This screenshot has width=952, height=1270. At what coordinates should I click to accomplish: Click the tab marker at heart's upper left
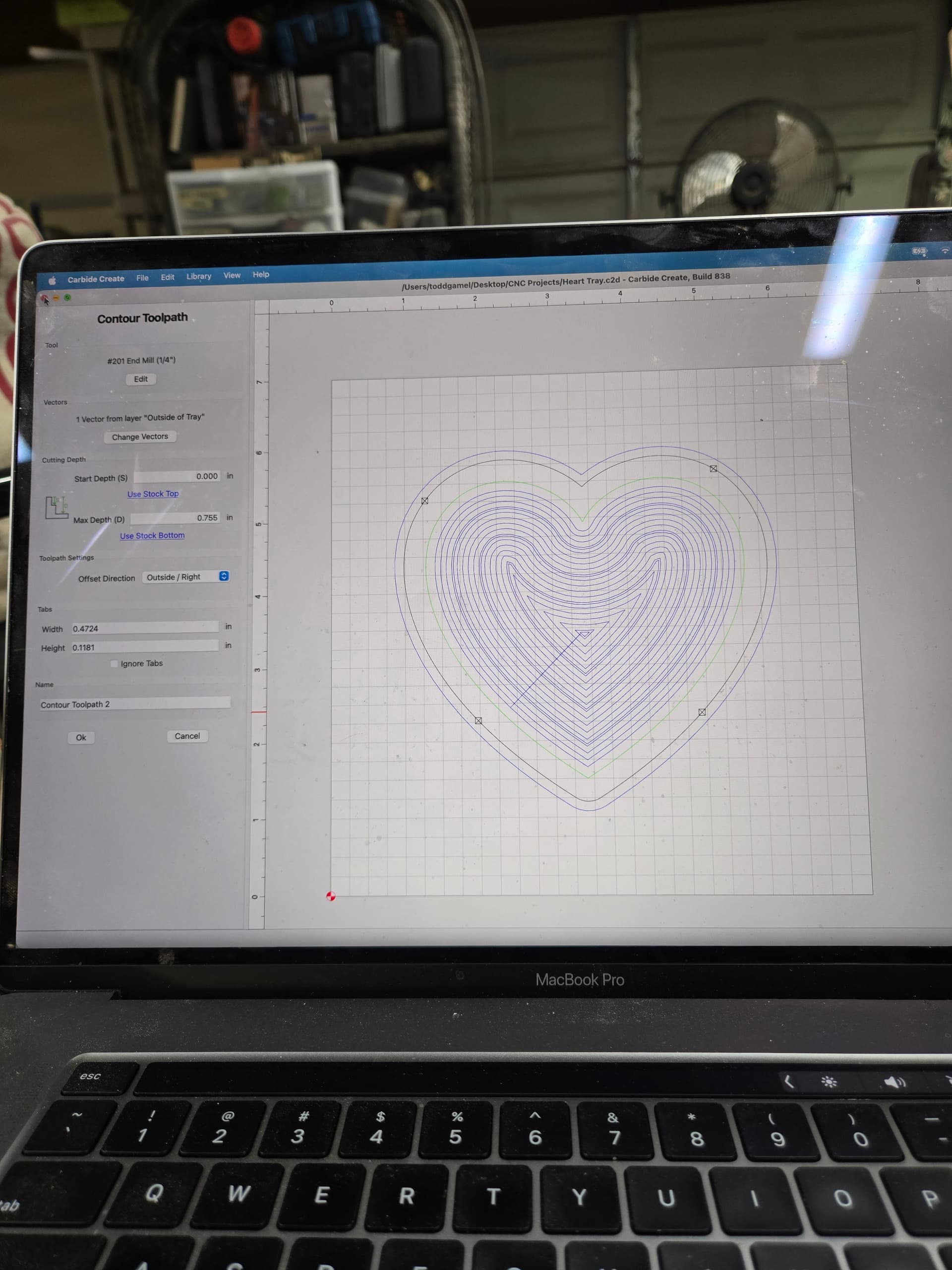coord(424,501)
